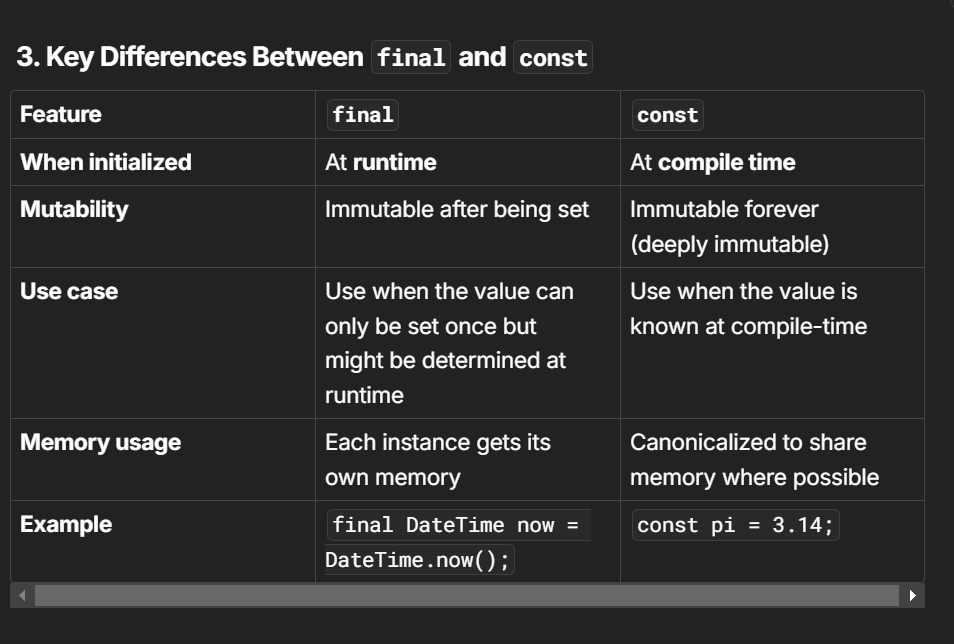Click the right scroll arrow of horizontal scrollbar
954x644 pixels.
point(912,595)
